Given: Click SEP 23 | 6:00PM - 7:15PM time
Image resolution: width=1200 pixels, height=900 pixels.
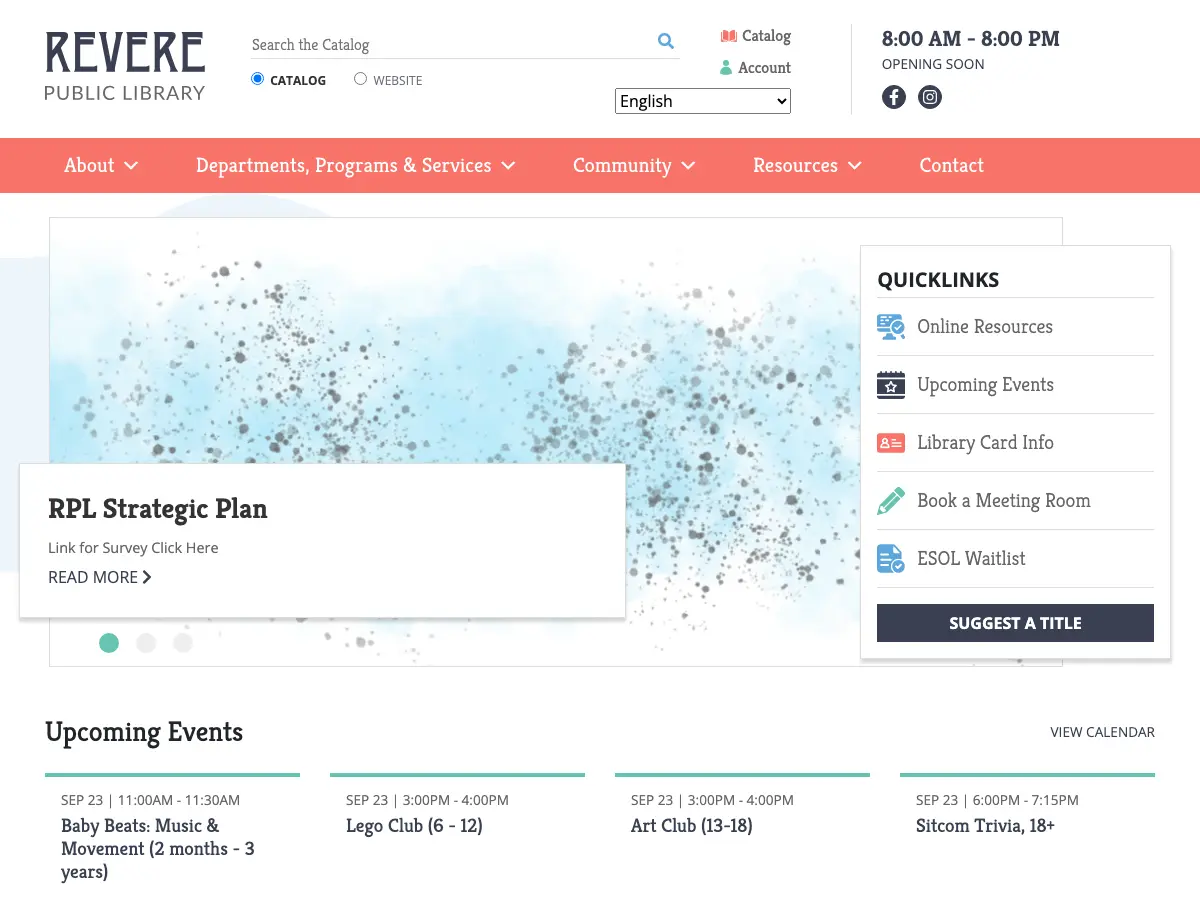Looking at the screenshot, I should (997, 800).
